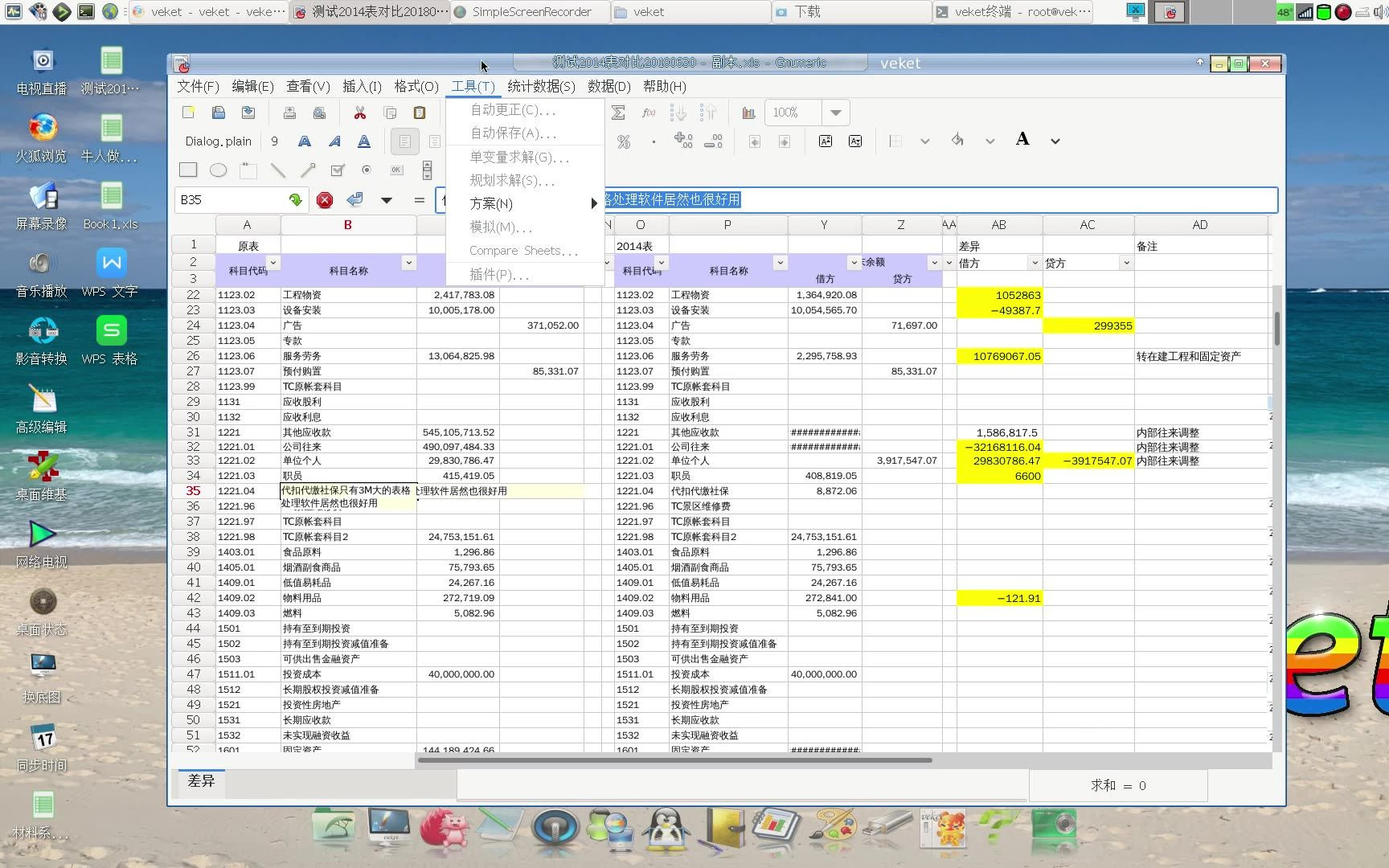This screenshot has width=1389, height=868.
Task: Click the horizontal scrollbar of the sheet
Action: 676,760
